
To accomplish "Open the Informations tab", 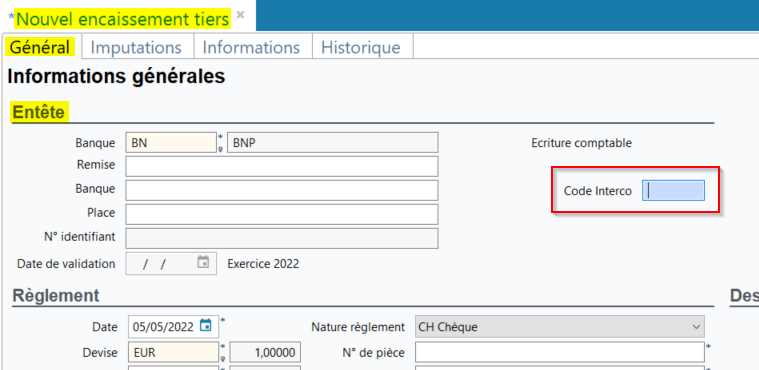I will pos(251,47).
